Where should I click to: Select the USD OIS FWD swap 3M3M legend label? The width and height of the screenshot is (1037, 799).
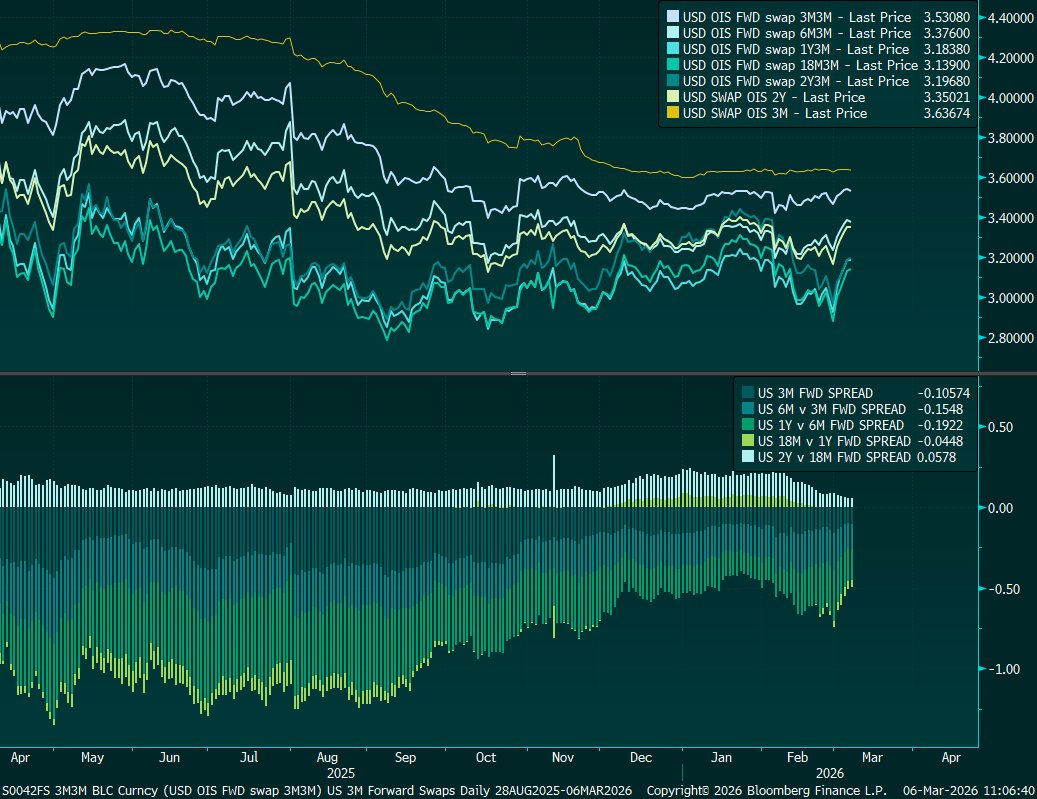797,17
